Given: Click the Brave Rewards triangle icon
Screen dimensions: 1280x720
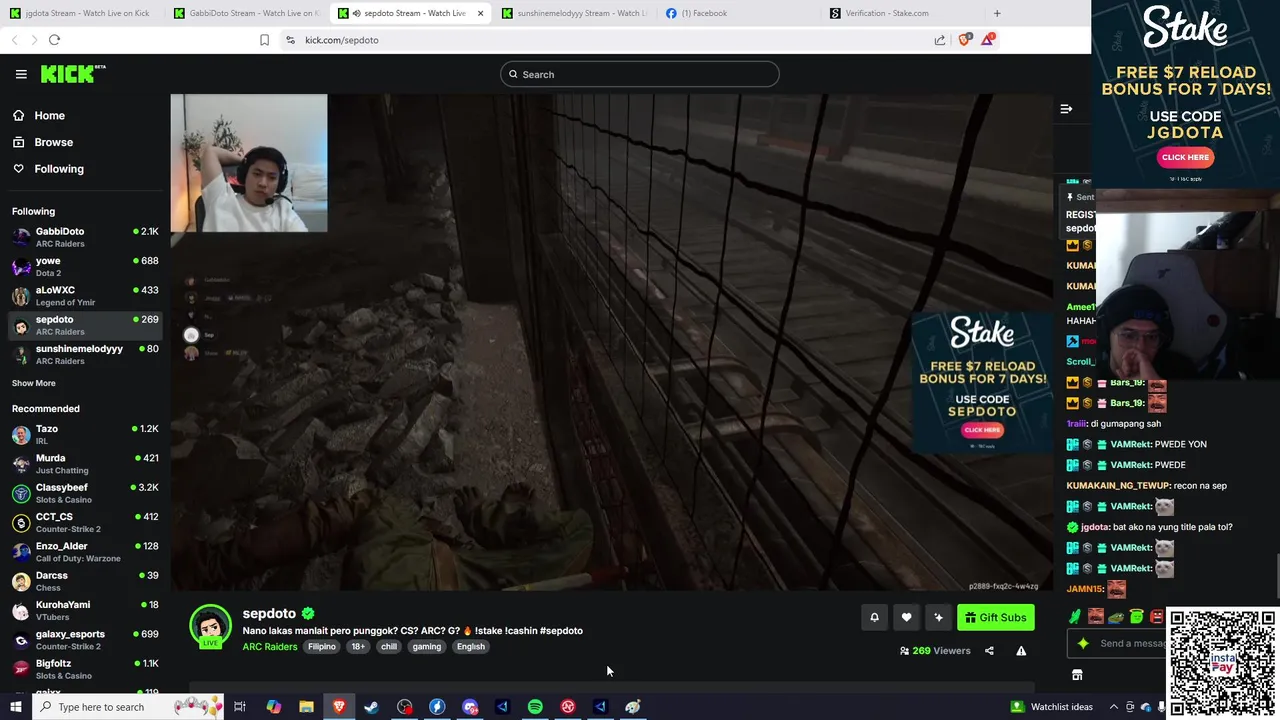Looking at the screenshot, I should pos(988,40).
